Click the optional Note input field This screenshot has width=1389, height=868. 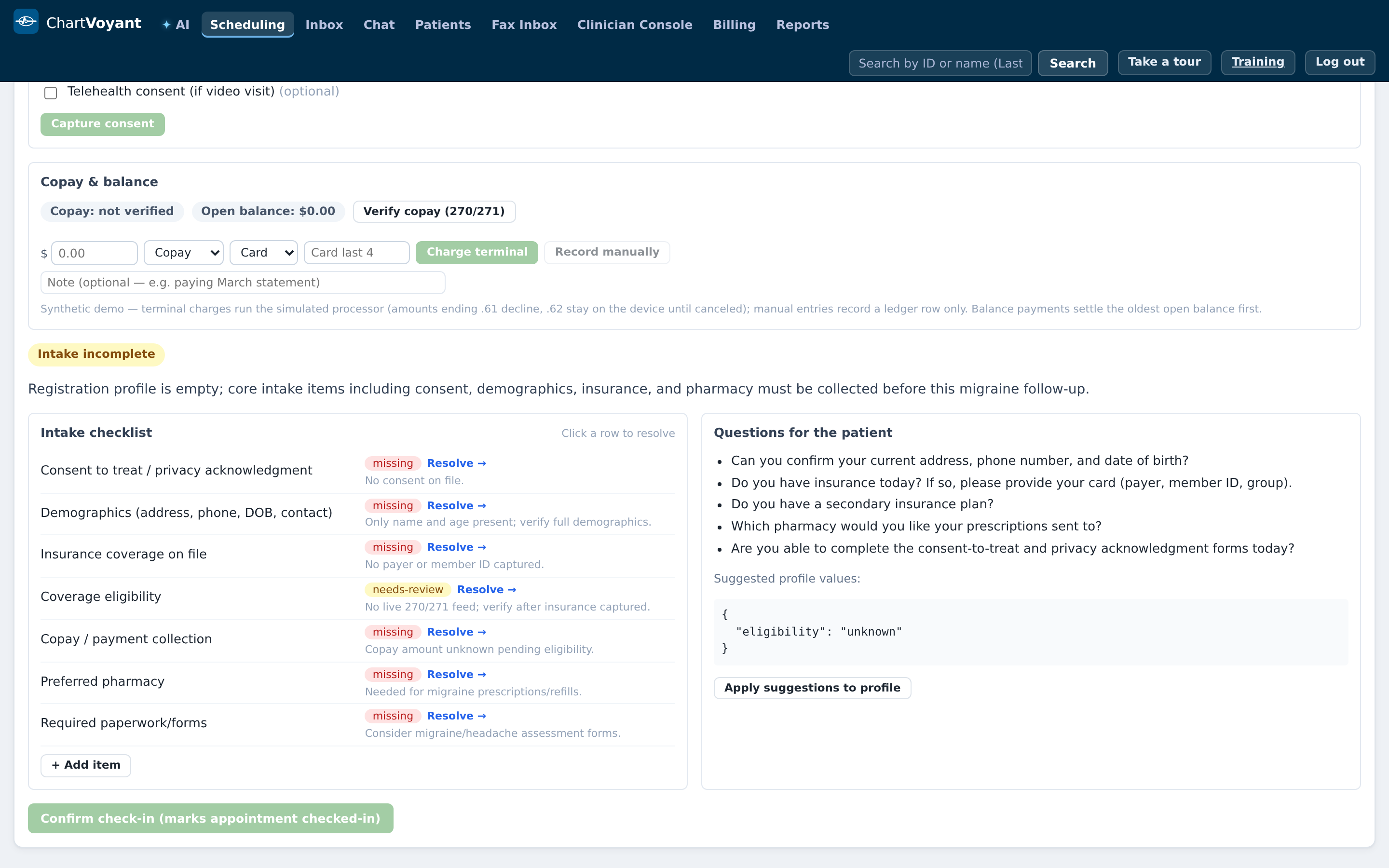tap(243, 283)
